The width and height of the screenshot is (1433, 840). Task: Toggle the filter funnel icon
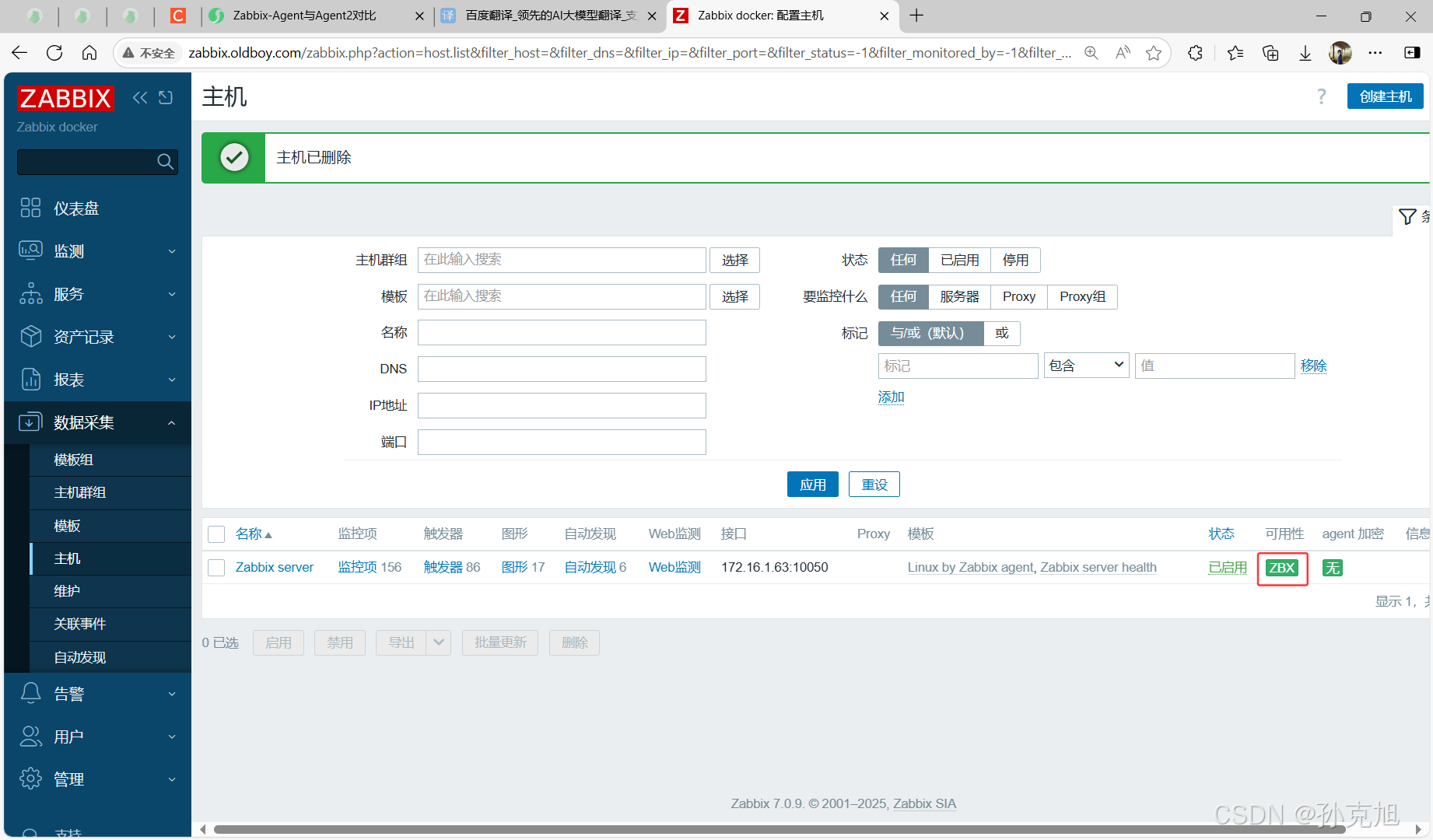(1407, 216)
